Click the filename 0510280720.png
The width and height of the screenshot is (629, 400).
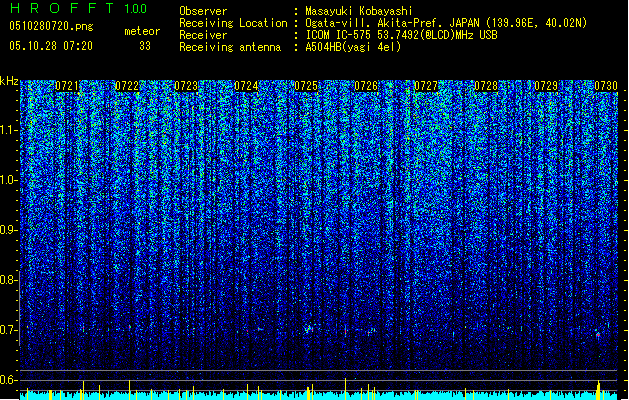coord(51,27)
